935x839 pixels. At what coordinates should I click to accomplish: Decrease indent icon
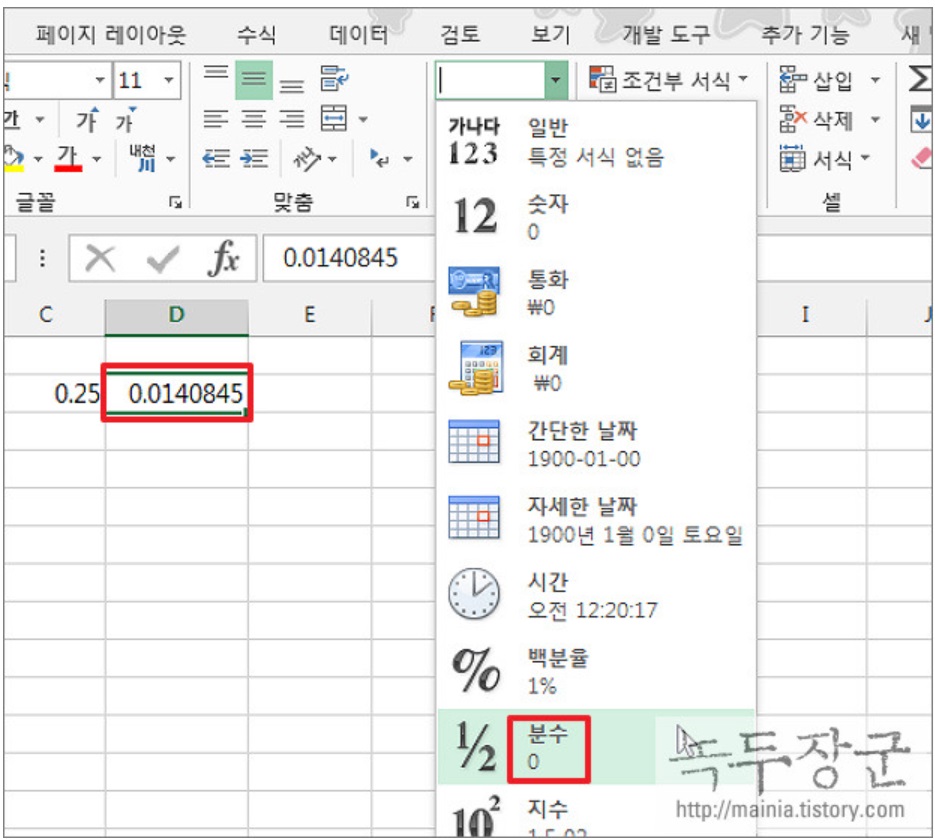216,159
